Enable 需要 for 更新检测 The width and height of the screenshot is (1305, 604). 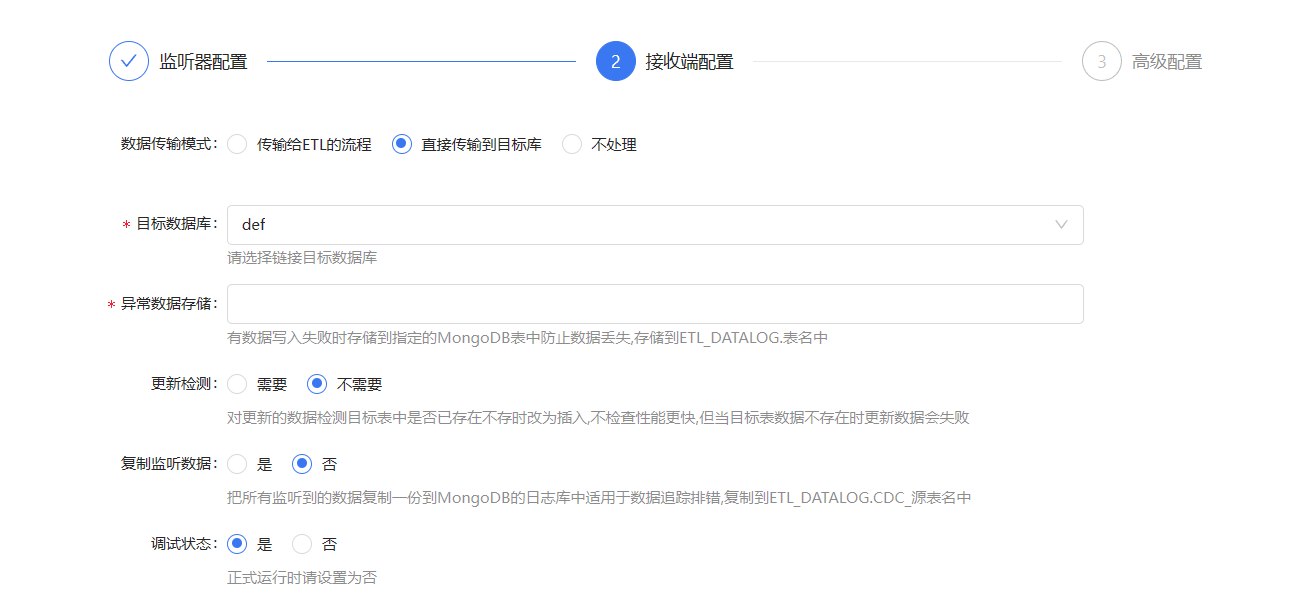click(x=237, y=383)
